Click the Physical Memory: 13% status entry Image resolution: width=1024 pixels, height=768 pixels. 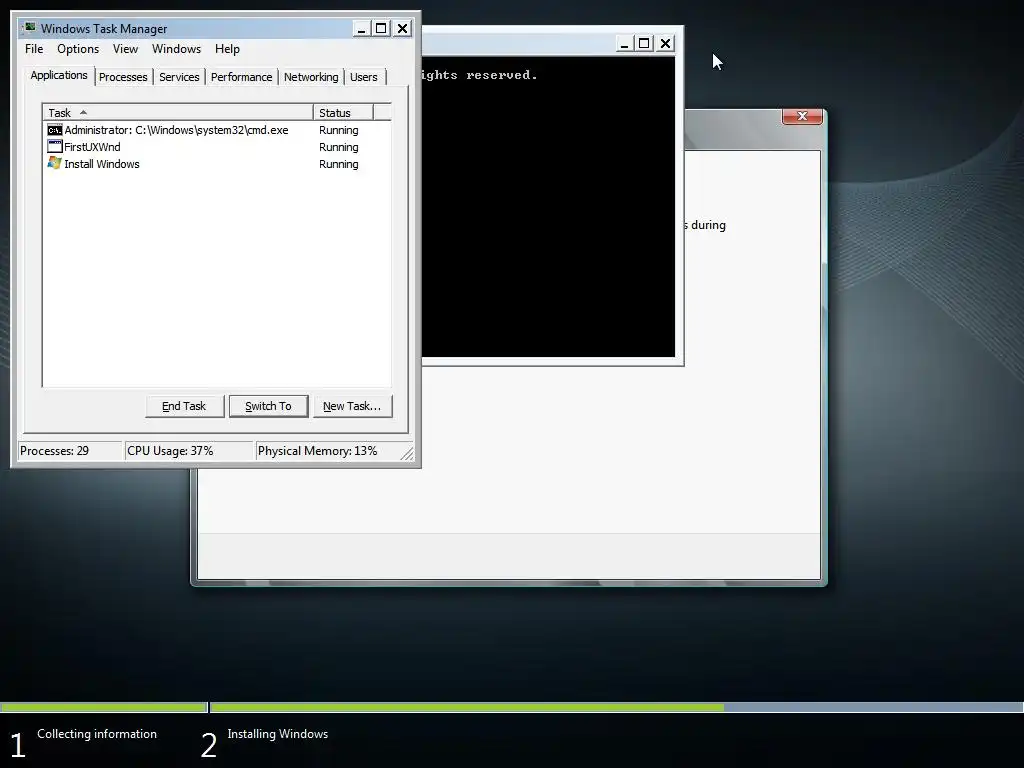pos(327,451)
